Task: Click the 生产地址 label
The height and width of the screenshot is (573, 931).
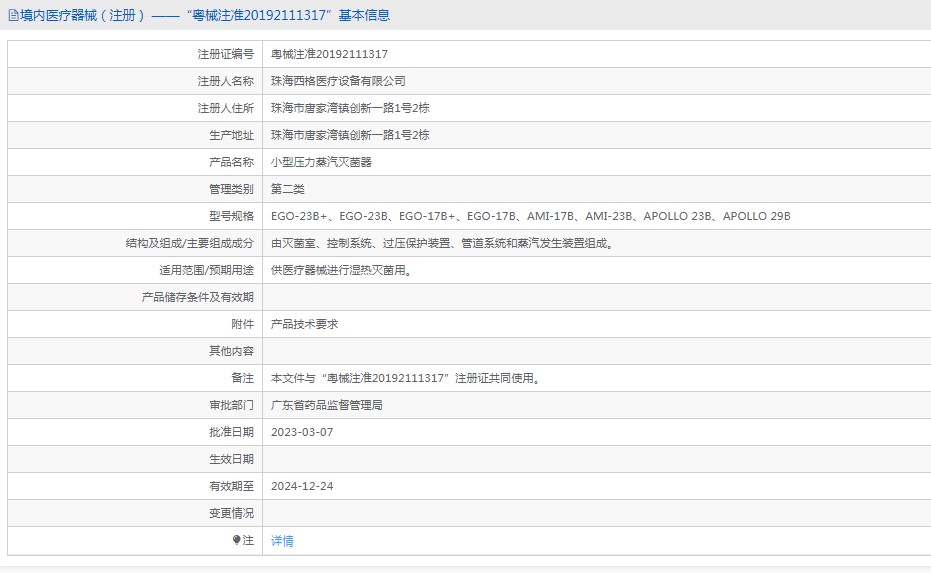Action: click(x=232, y=135)
